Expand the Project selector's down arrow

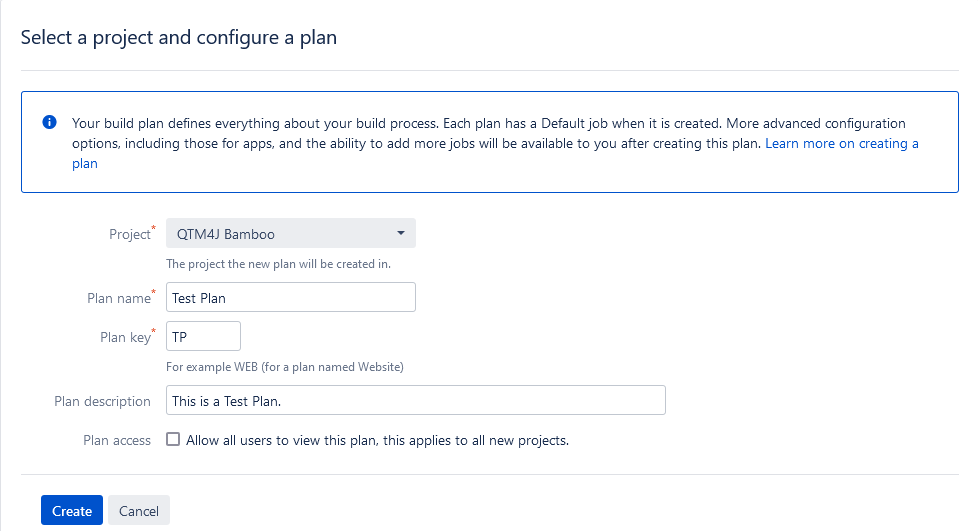point(400,234)
